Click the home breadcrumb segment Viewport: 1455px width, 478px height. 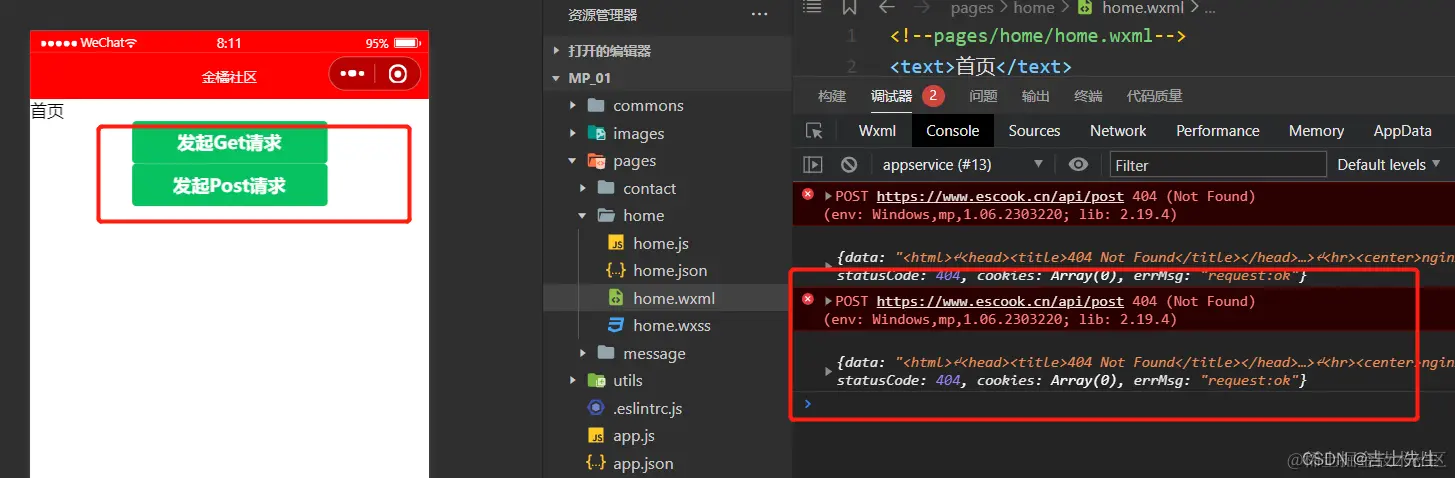point(1034,7)
